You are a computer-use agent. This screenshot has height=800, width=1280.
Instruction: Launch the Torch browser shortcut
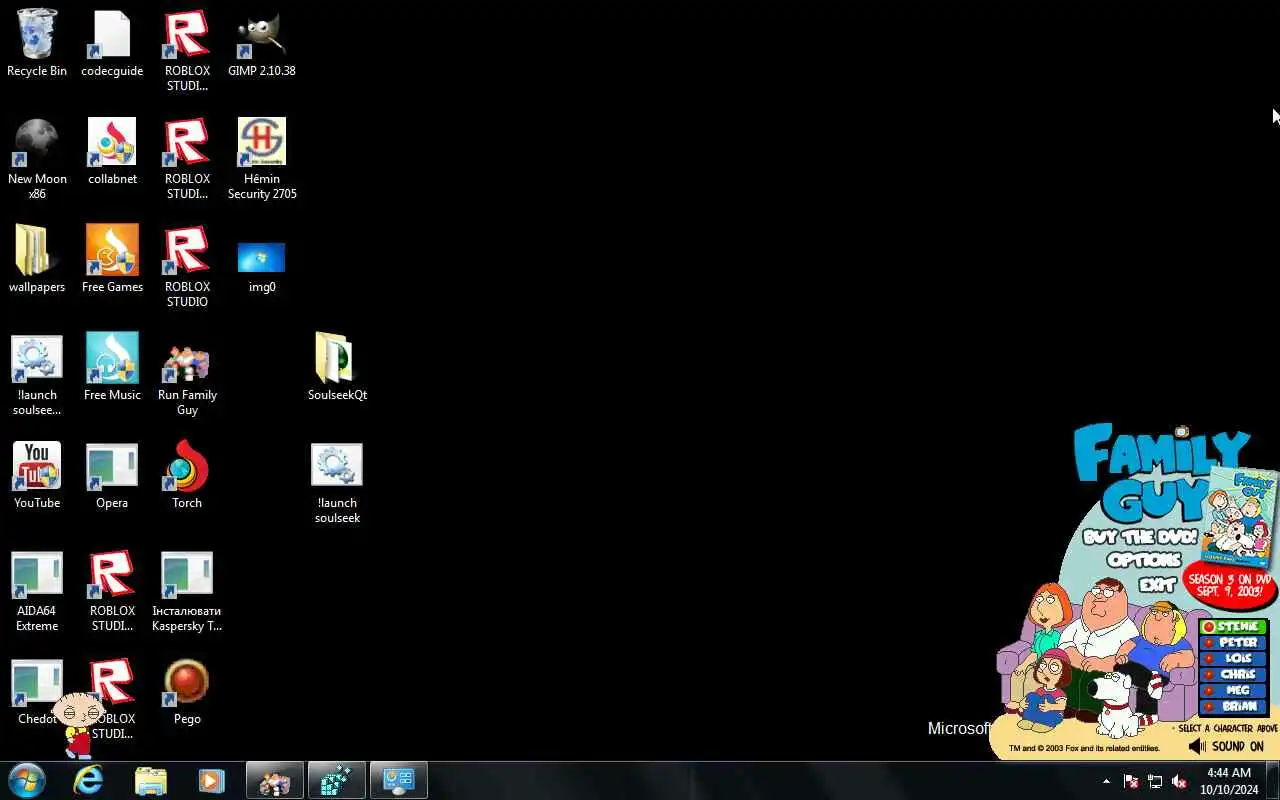(x=187, y=475)
